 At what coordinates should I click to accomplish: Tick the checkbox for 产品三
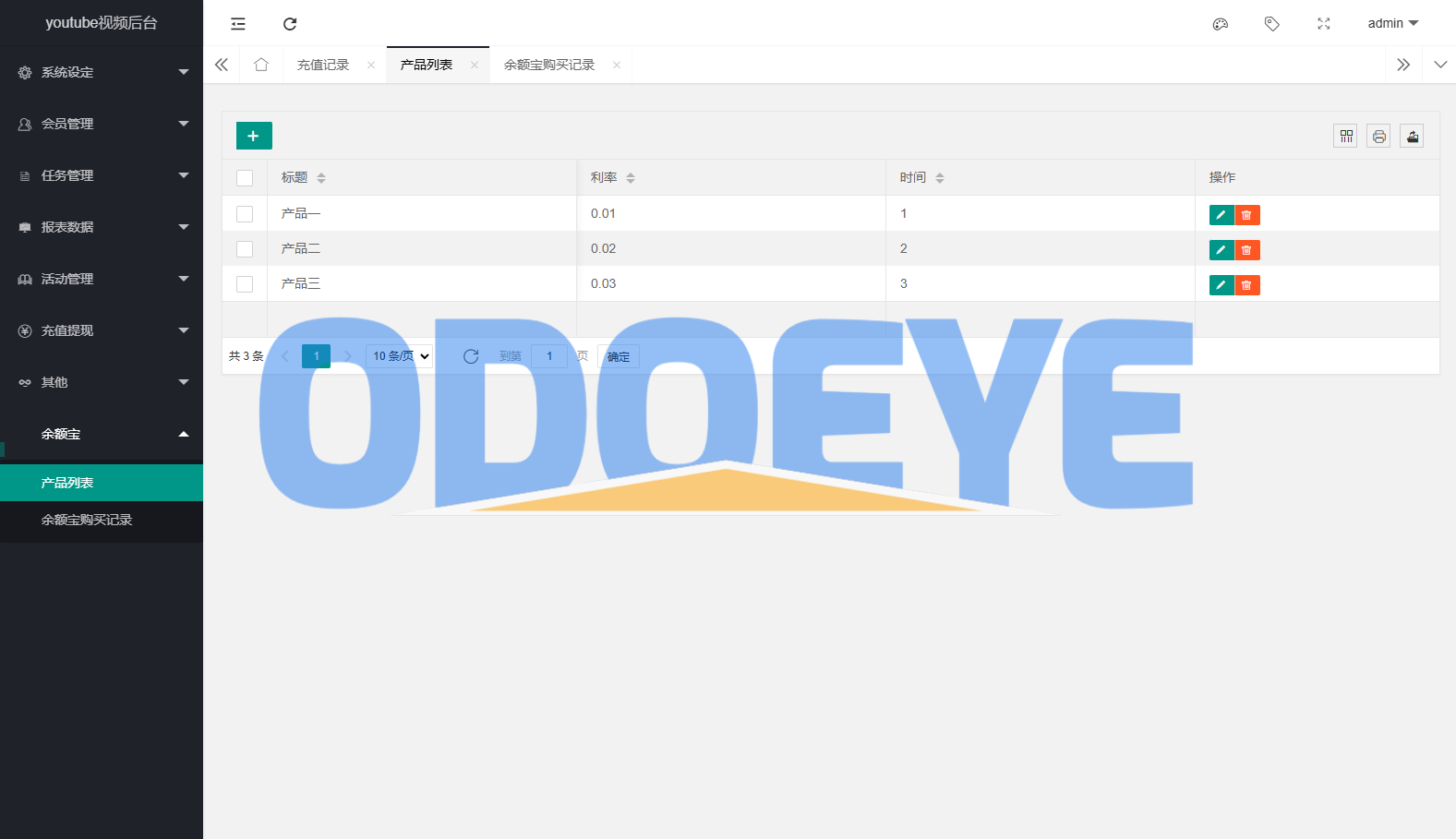point(245,284)
